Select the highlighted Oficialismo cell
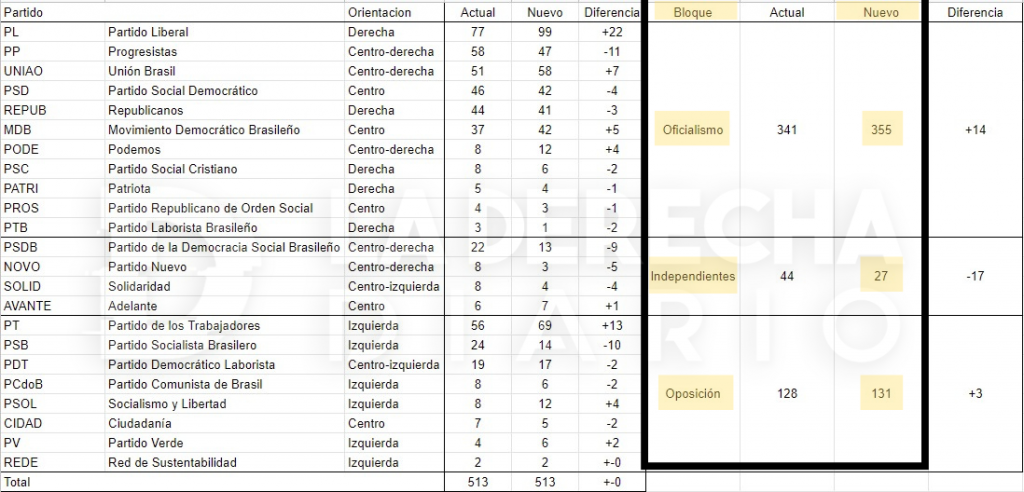Screen dimensions: 1024x492 click(692, 130)
